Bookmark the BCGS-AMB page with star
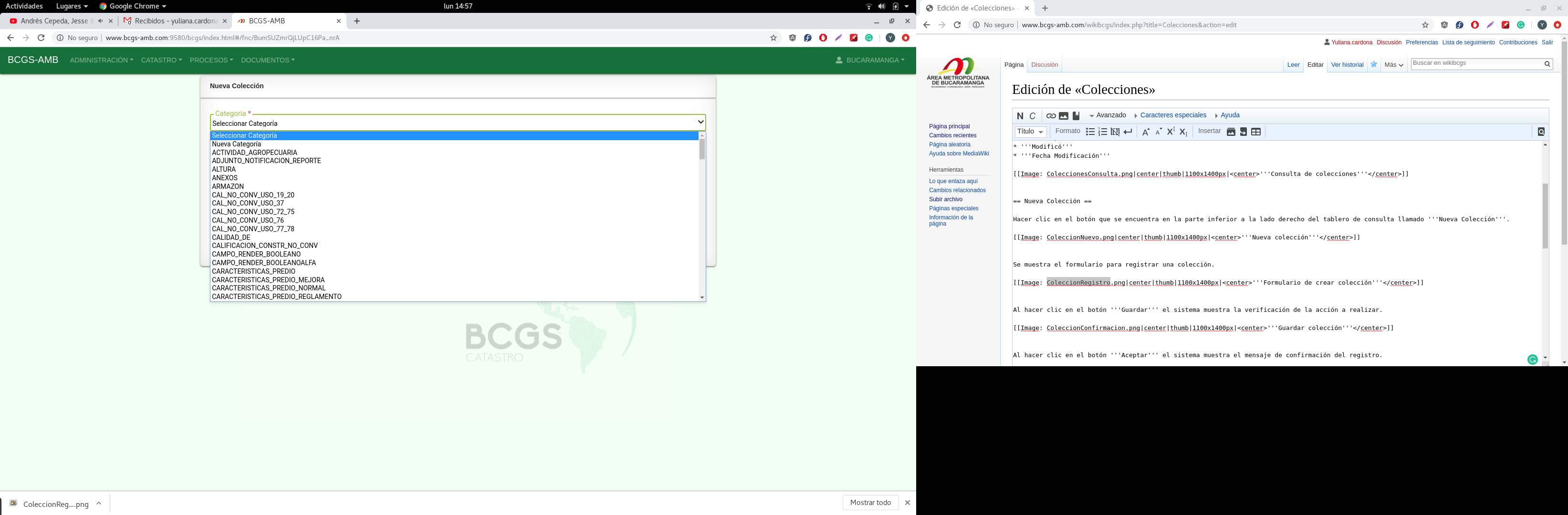The height and width of the screenshot is (515, 1568). pos(774,38)
